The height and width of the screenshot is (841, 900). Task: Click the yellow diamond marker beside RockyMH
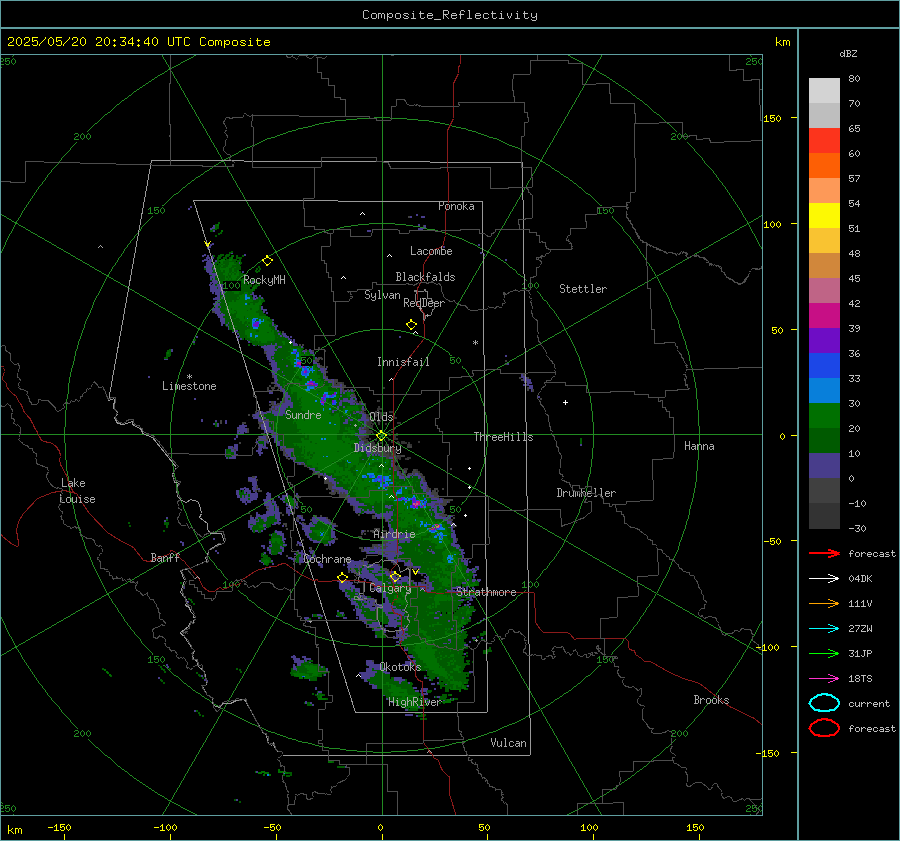[267, 261]
